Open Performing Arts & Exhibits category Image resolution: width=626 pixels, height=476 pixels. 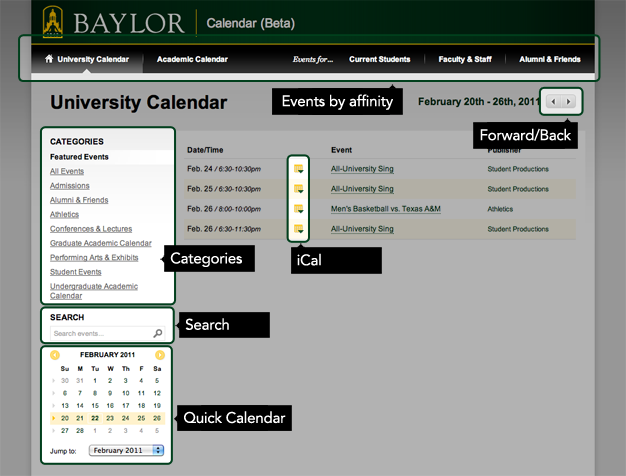(94, 258)
